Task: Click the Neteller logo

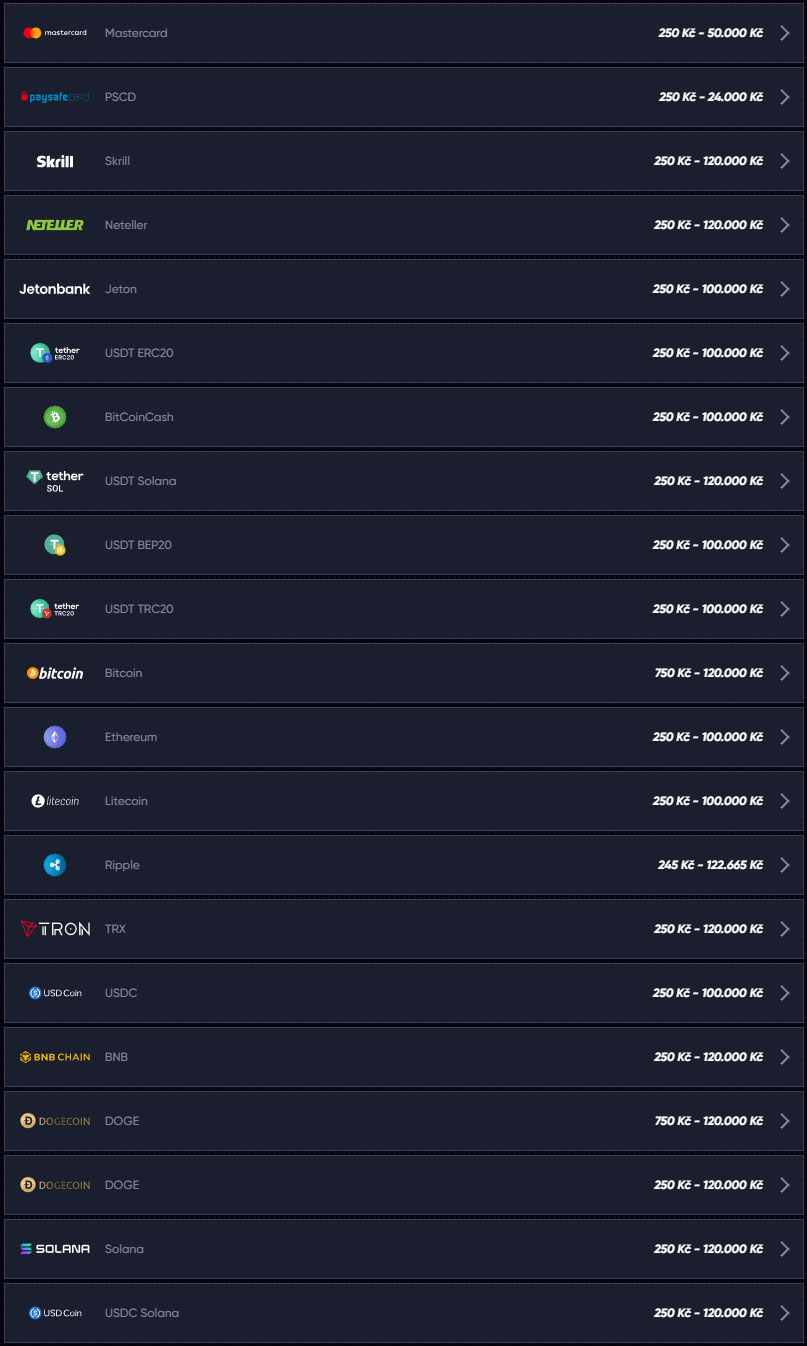Action: tap(54, 224)
